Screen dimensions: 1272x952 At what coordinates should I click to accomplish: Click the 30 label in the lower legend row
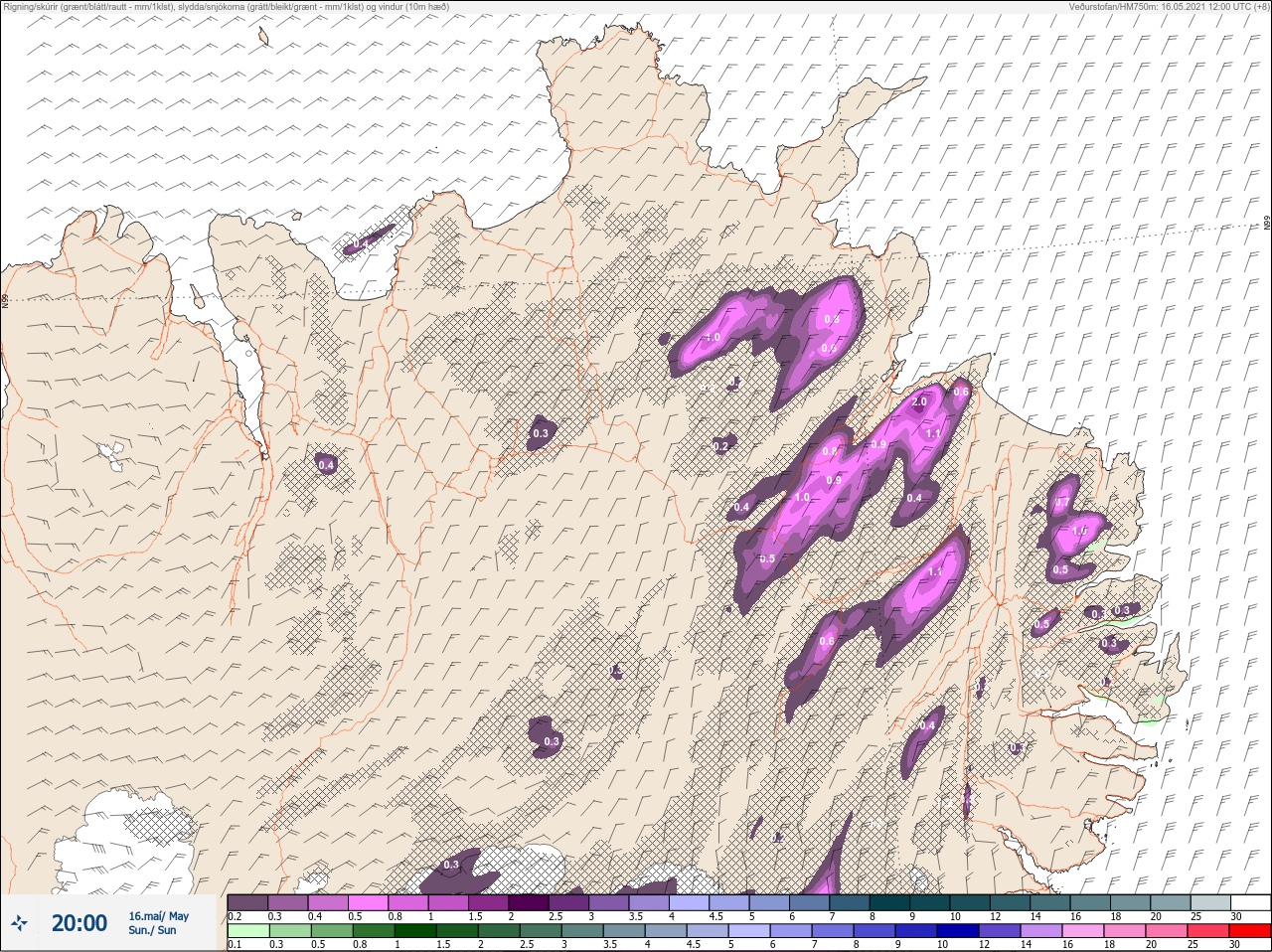(x=1235, y=944)
